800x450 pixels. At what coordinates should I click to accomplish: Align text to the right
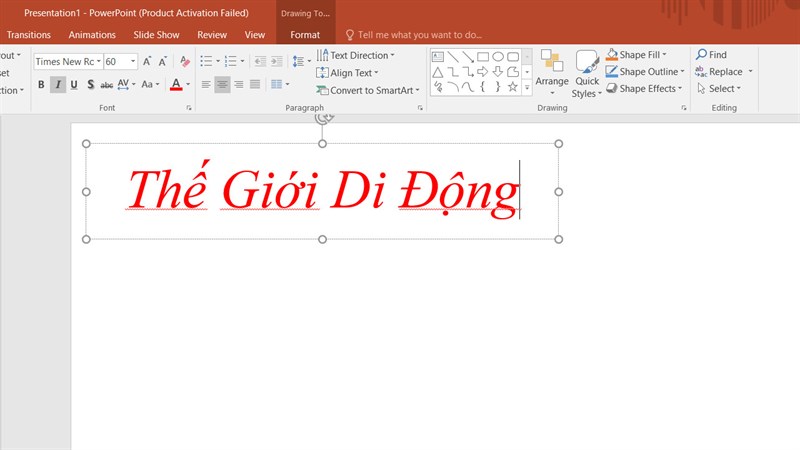(x=239, y=85)
